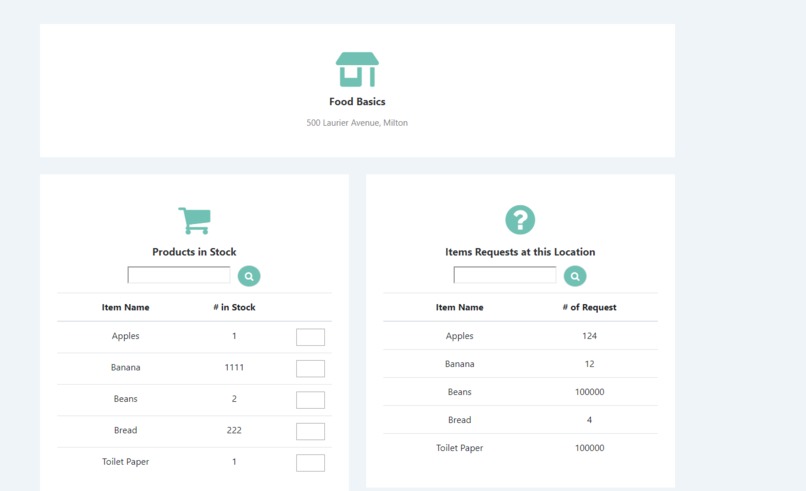Select Apples in the stock table
This screenshot has width=806, height=491.
(125, 336)
